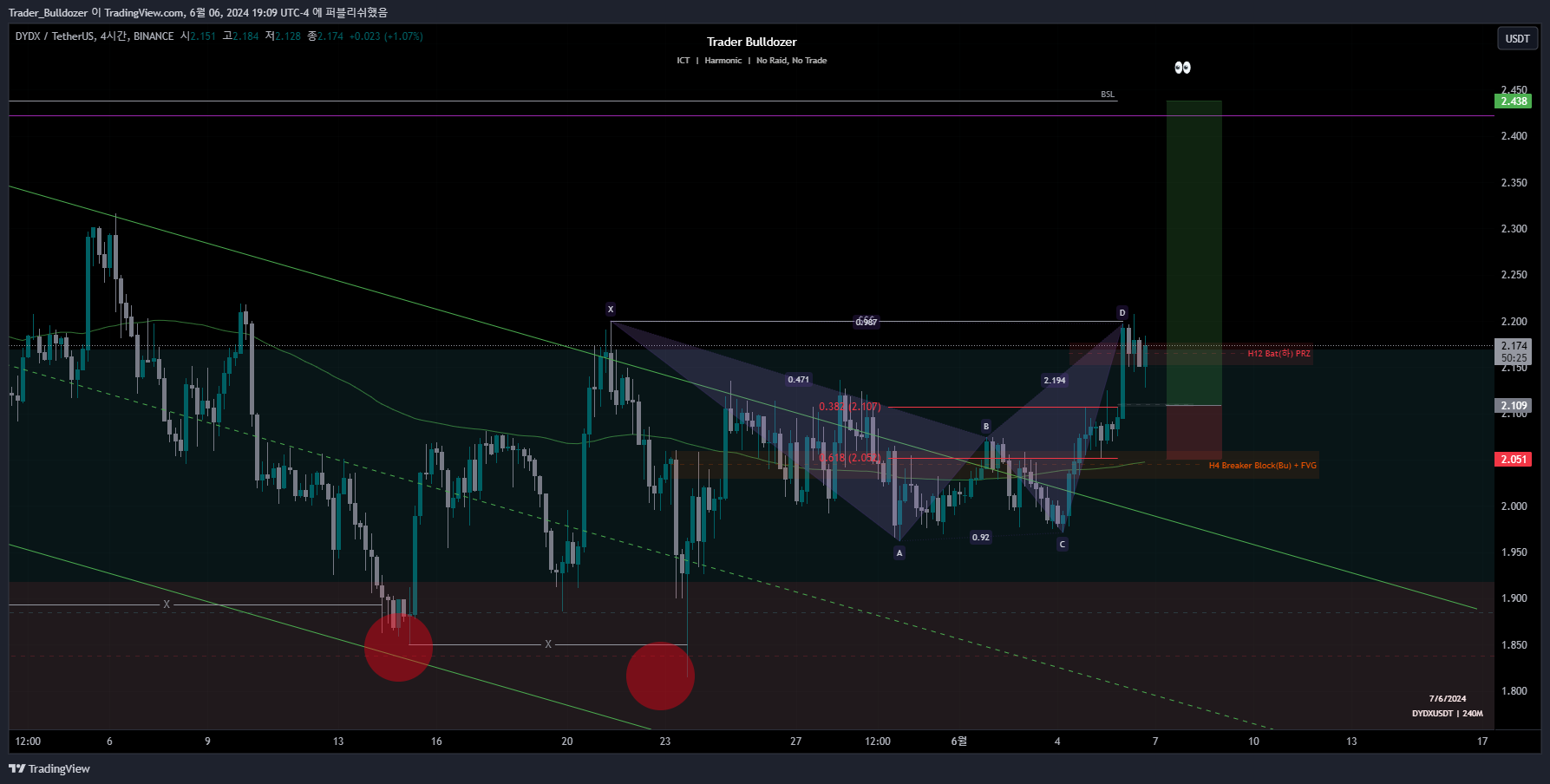
Task: Click the 6월 month label on time axis
Action: (958, 742)
